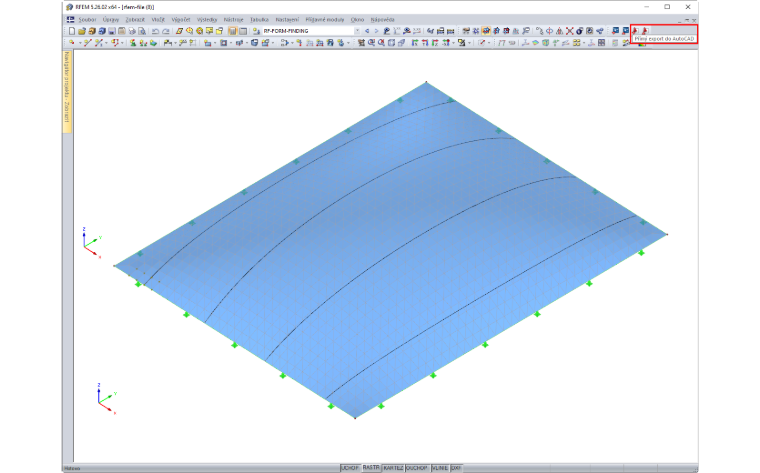
Task: Click the first direct export to AutoCAD icon
Action: (635, 31)
